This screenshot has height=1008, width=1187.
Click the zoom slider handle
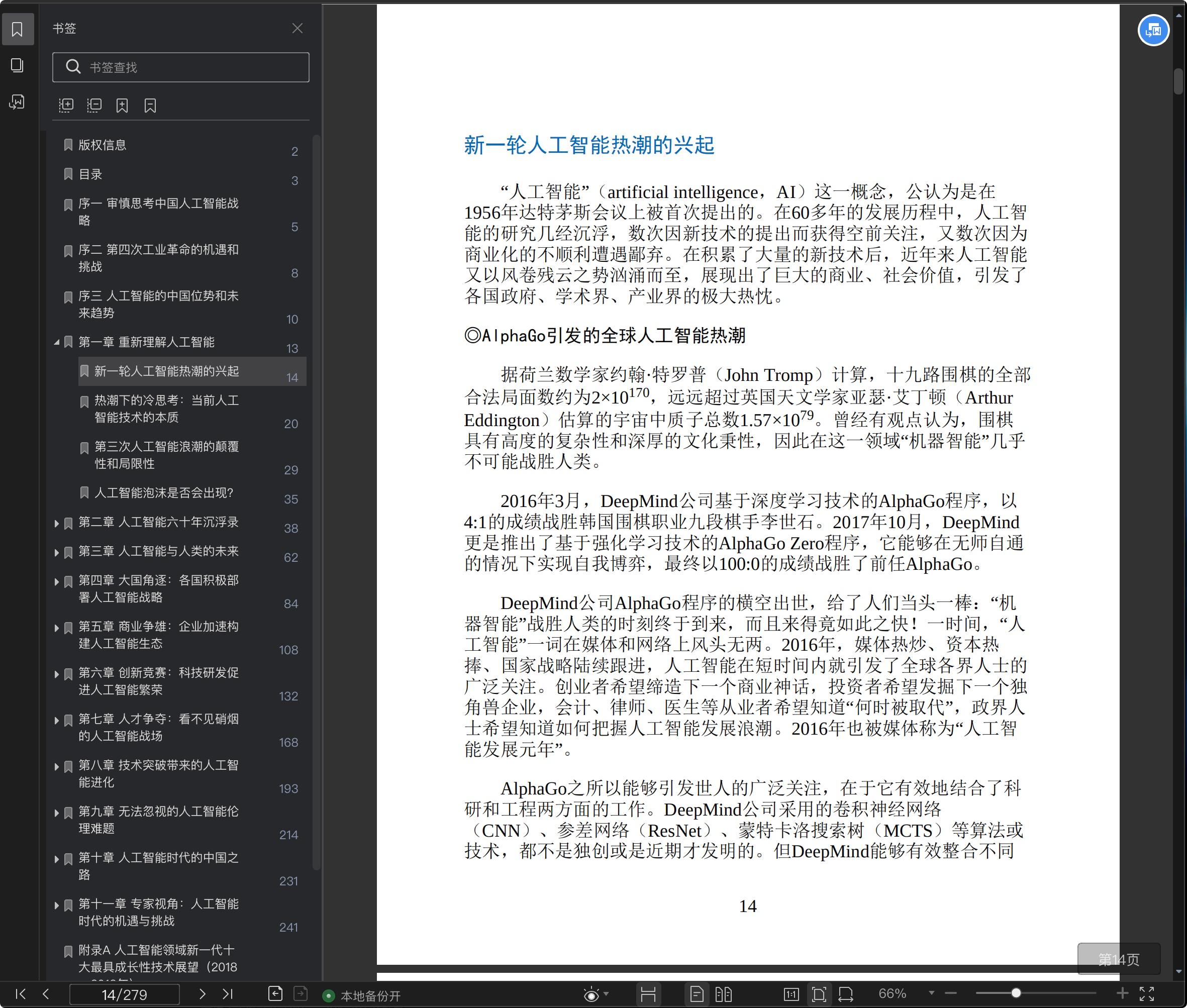coord(1016,994)
